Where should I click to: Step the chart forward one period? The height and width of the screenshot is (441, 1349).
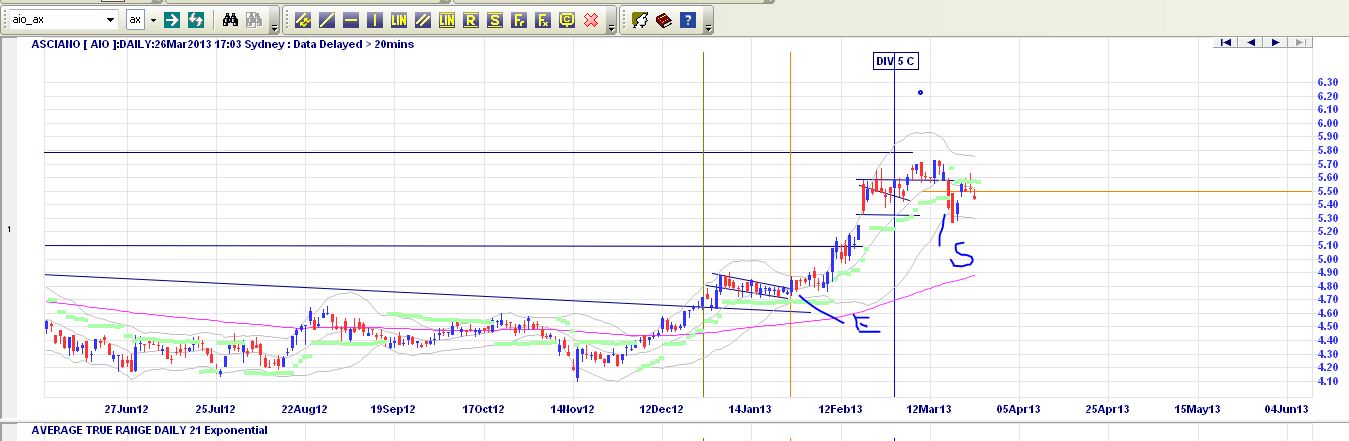[x=1275, y=42]
